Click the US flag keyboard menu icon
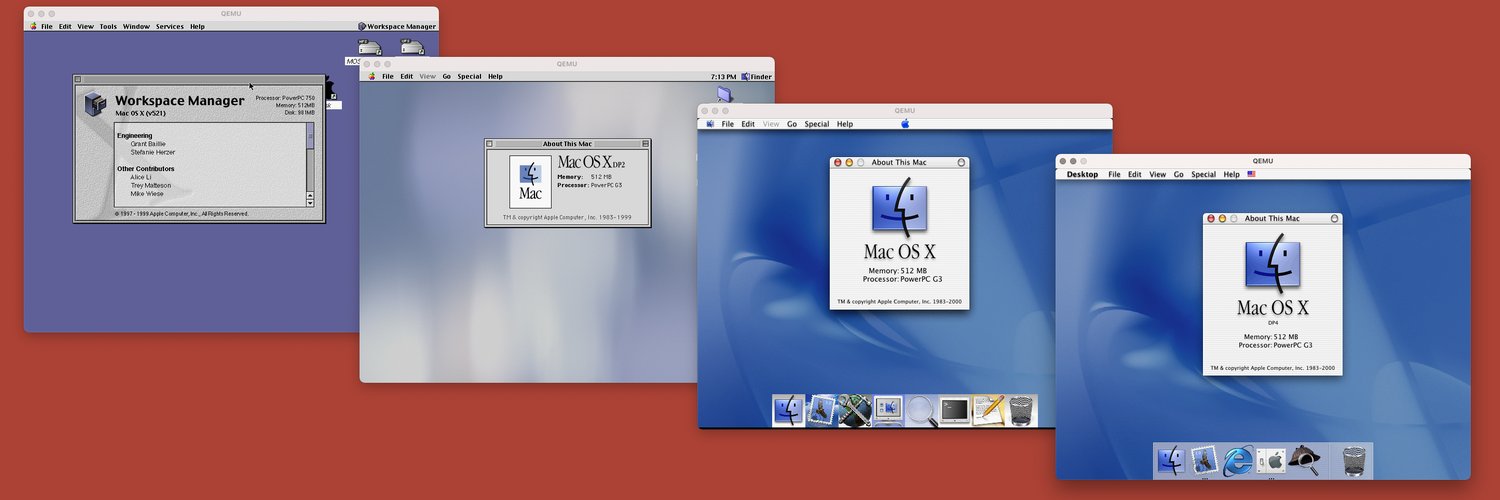 [x=1251, y=174]
